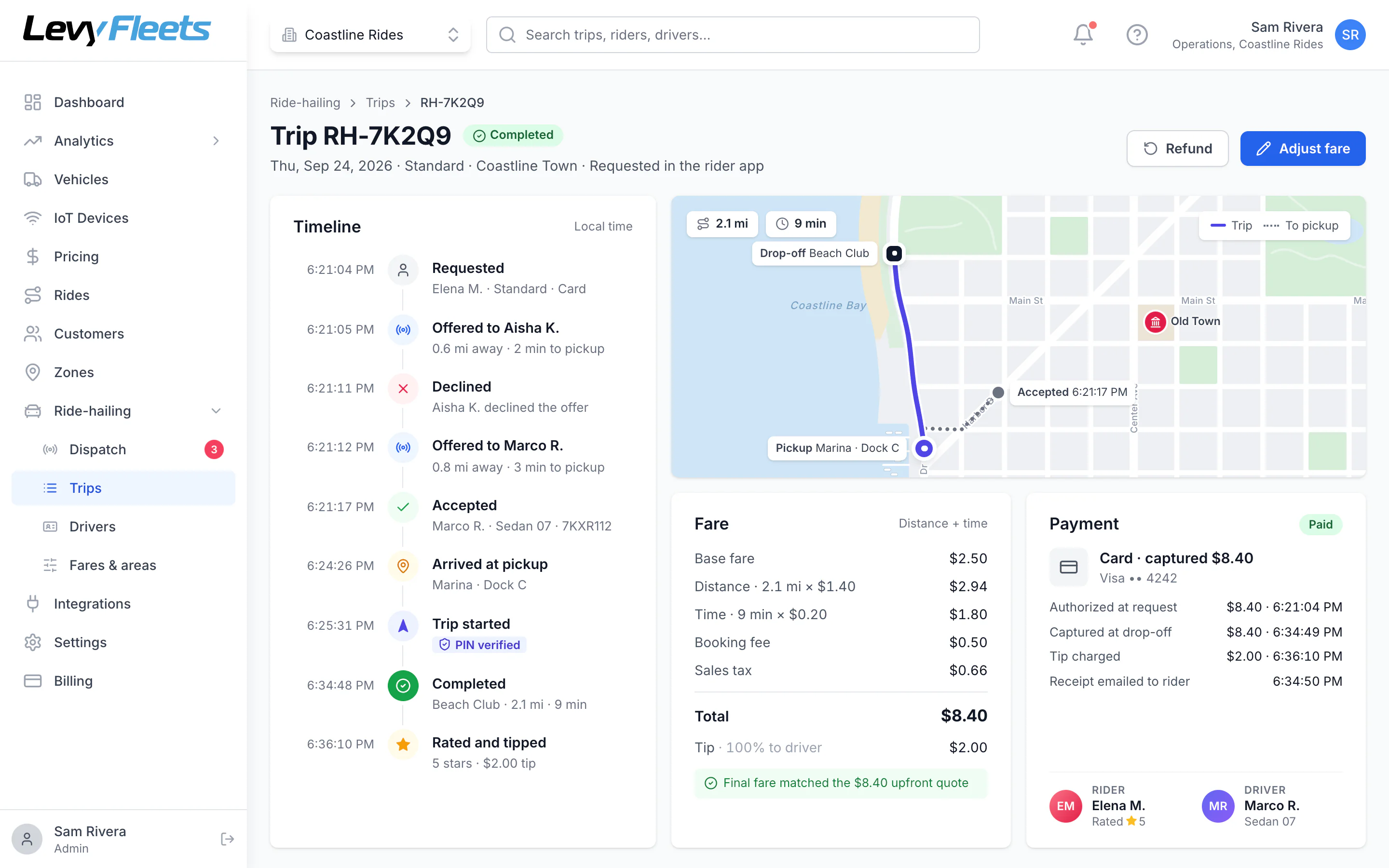Expand the Analytics submenu chevron
The image size is (1389, 868).
click(x=216, y=141)
